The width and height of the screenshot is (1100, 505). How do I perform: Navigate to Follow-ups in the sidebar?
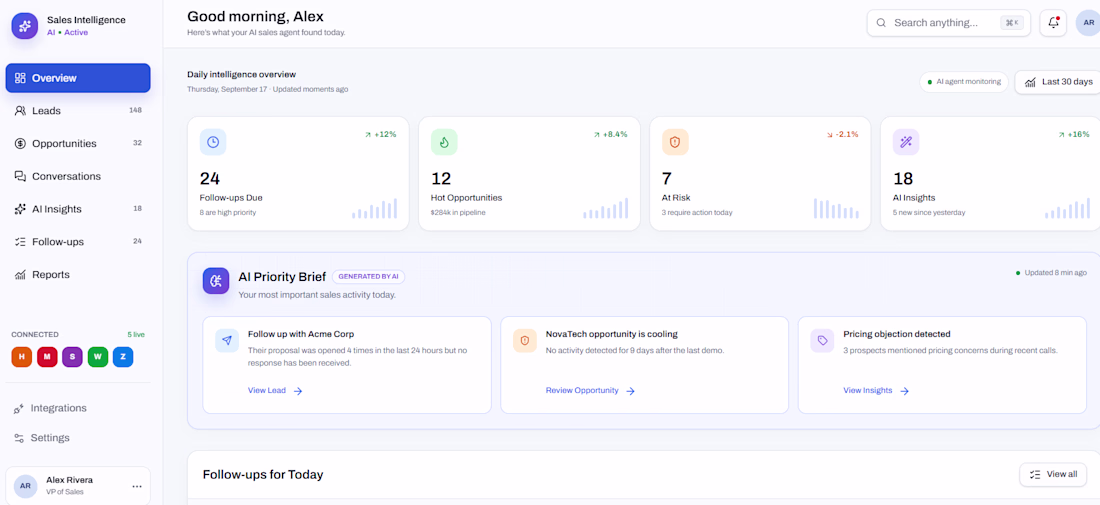point(78,241)
